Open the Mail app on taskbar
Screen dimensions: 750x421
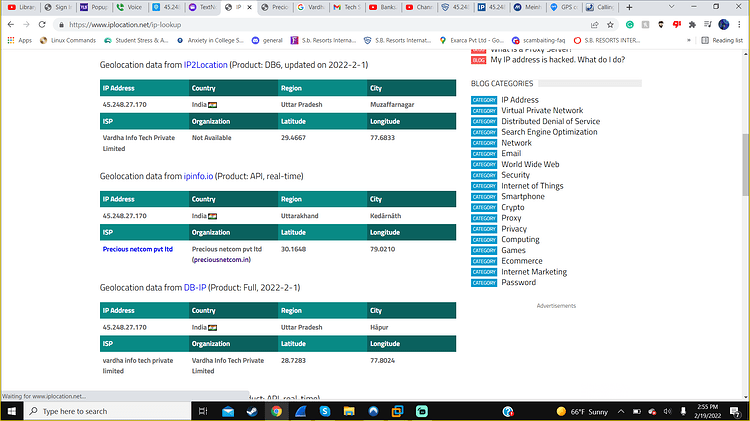[x=228, y=411]
